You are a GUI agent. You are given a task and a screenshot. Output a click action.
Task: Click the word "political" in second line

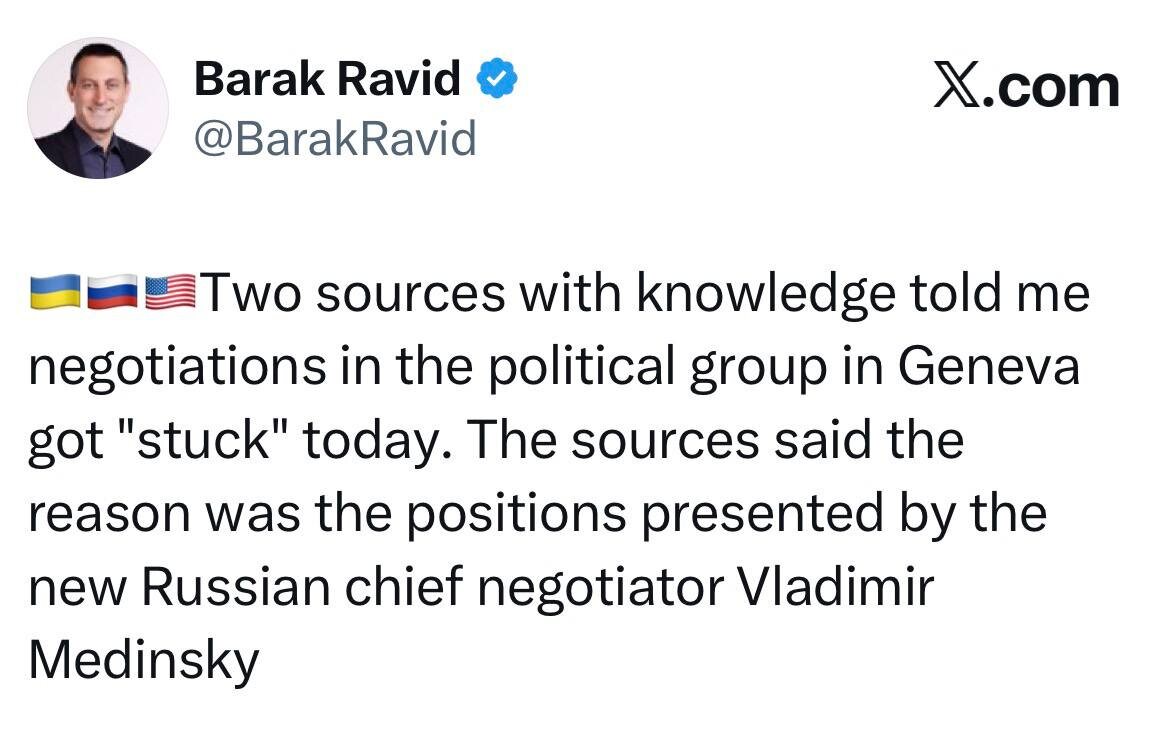coord(582,368)
